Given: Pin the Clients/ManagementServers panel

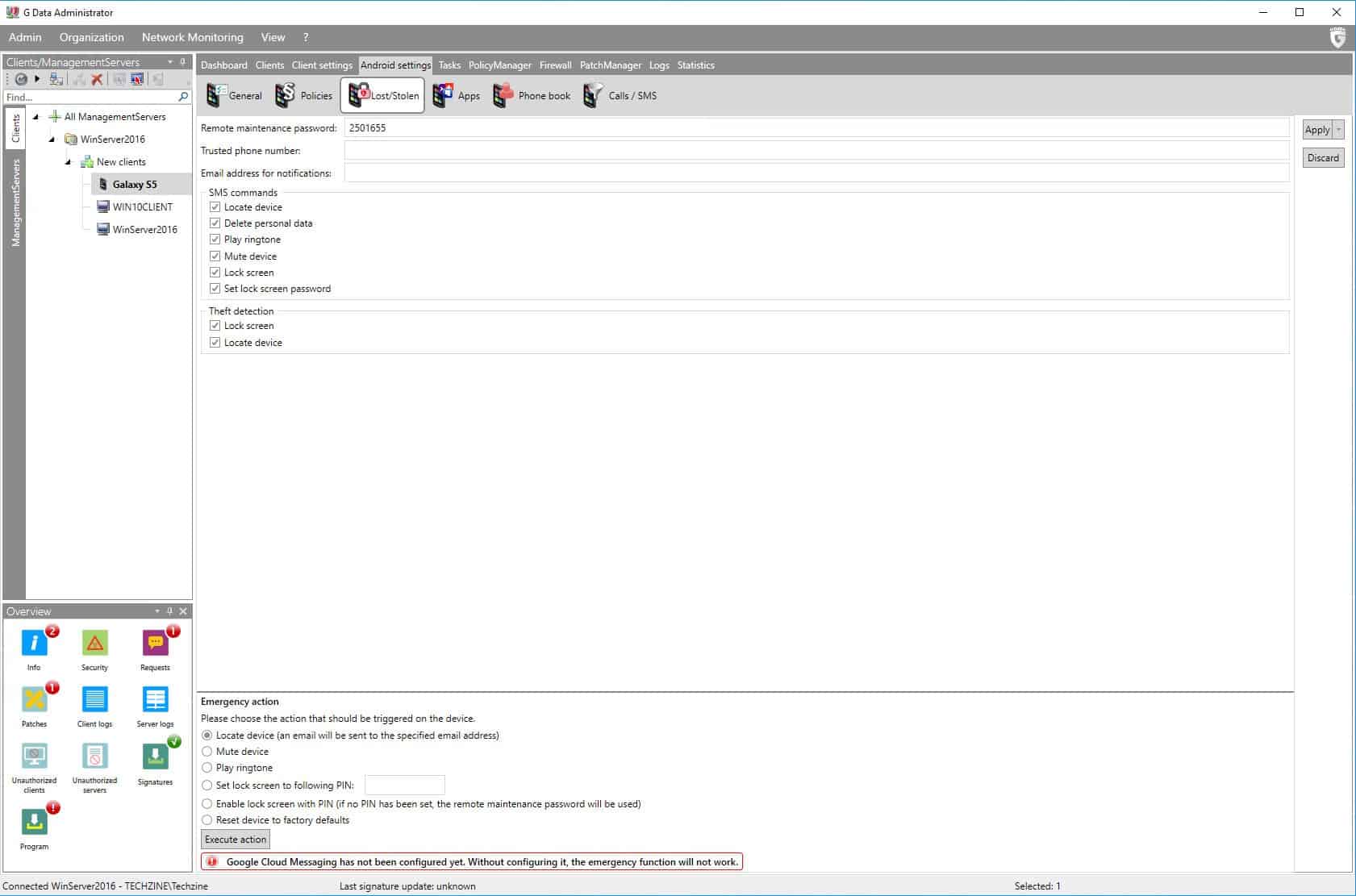Looking at the screenshot, I should (182, 62).
